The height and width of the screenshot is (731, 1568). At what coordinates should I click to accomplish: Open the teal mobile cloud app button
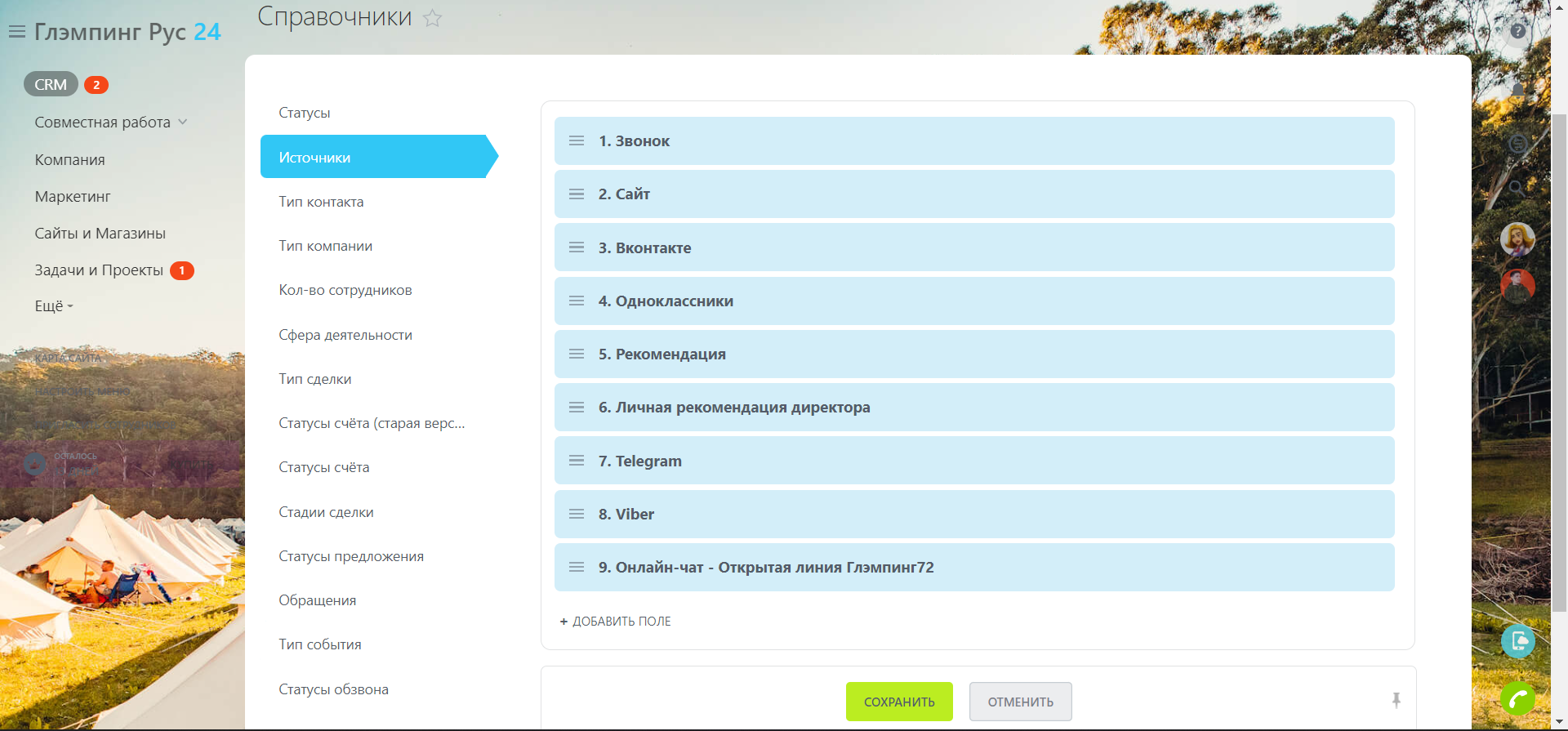[1518, 640]
